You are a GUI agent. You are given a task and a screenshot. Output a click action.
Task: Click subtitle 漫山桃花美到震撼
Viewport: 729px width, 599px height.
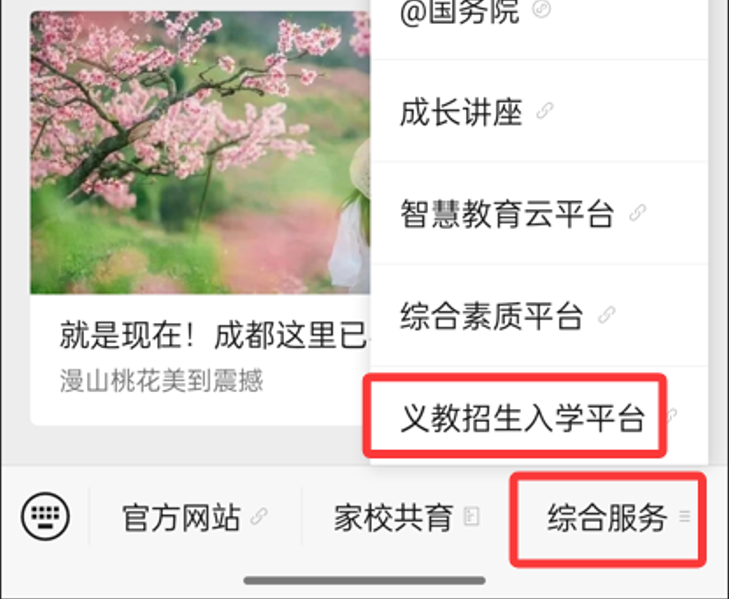click(161, 380)
